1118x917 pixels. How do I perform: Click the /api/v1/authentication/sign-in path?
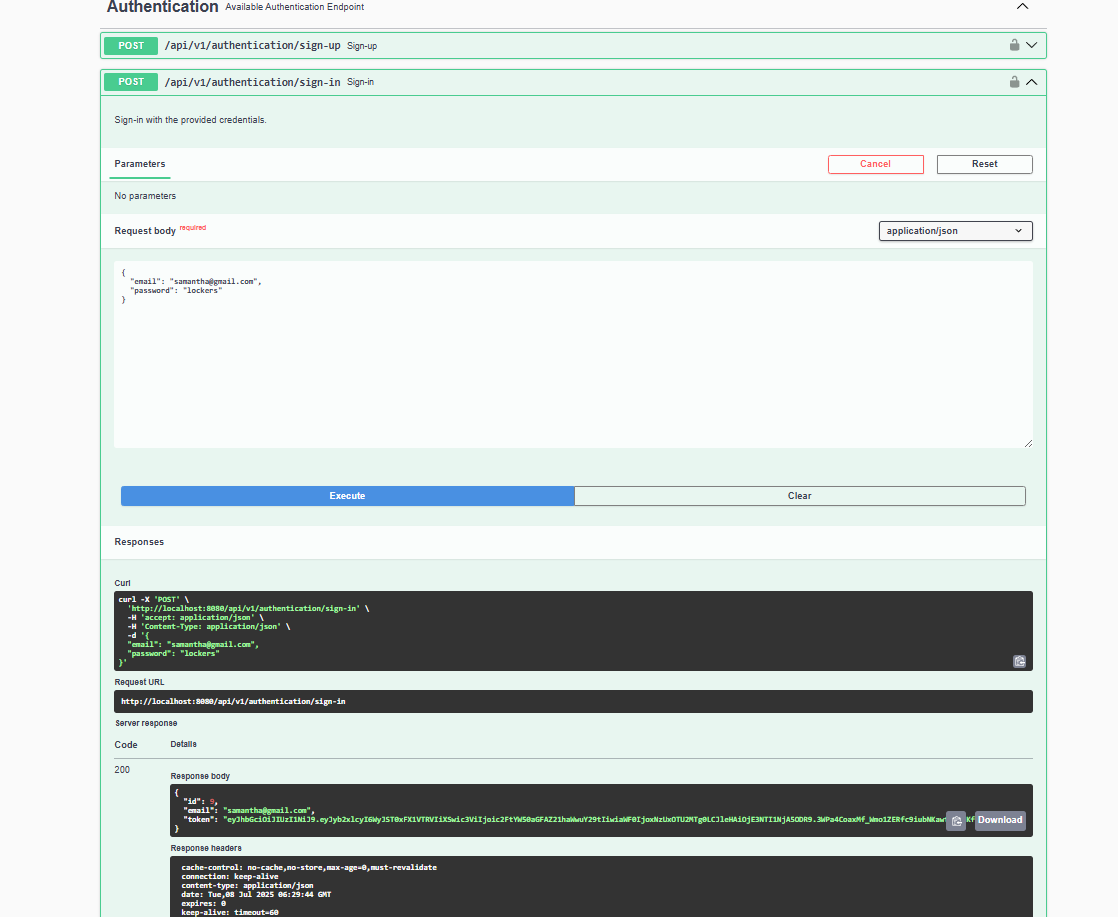252,82
